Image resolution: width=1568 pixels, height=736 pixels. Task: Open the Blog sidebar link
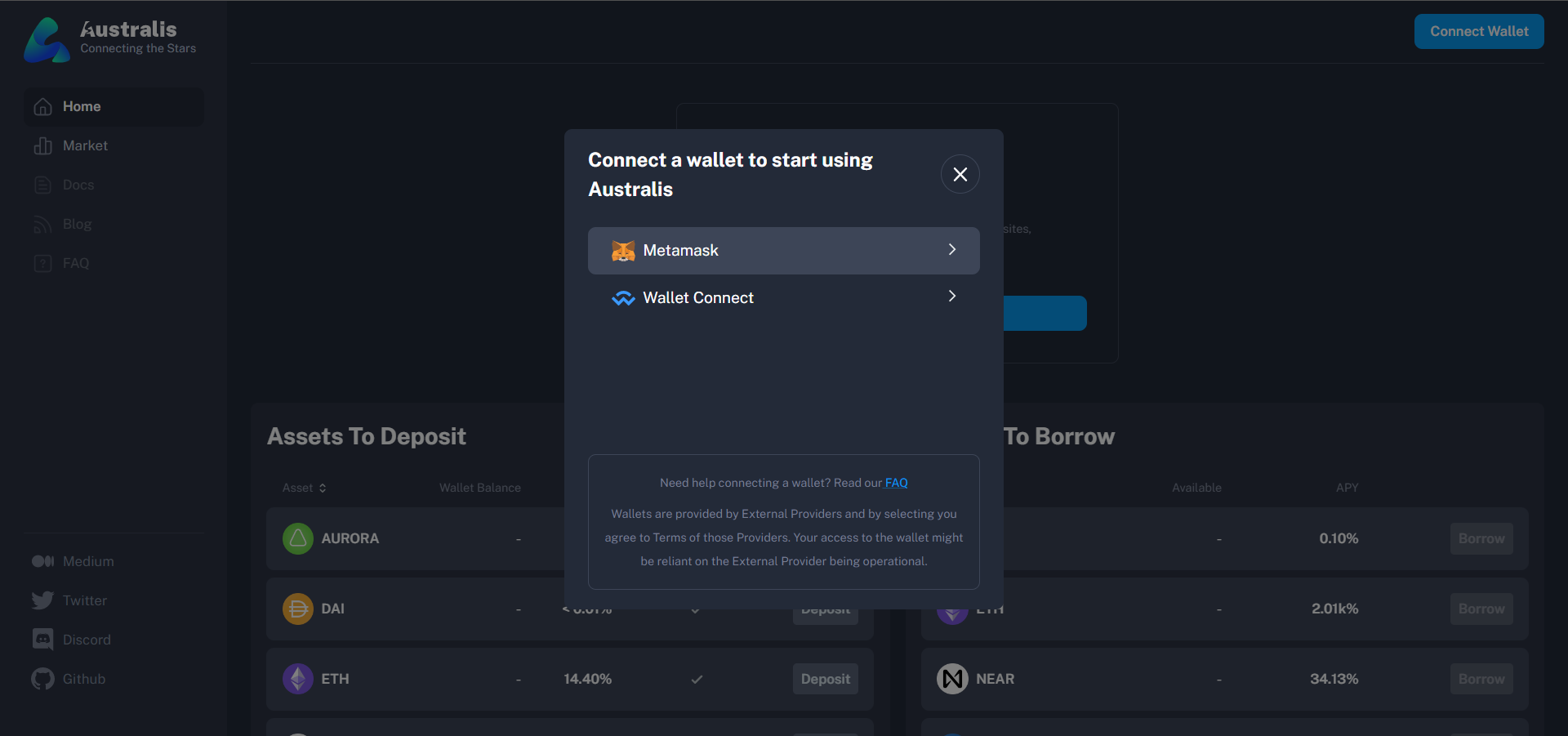114,225
